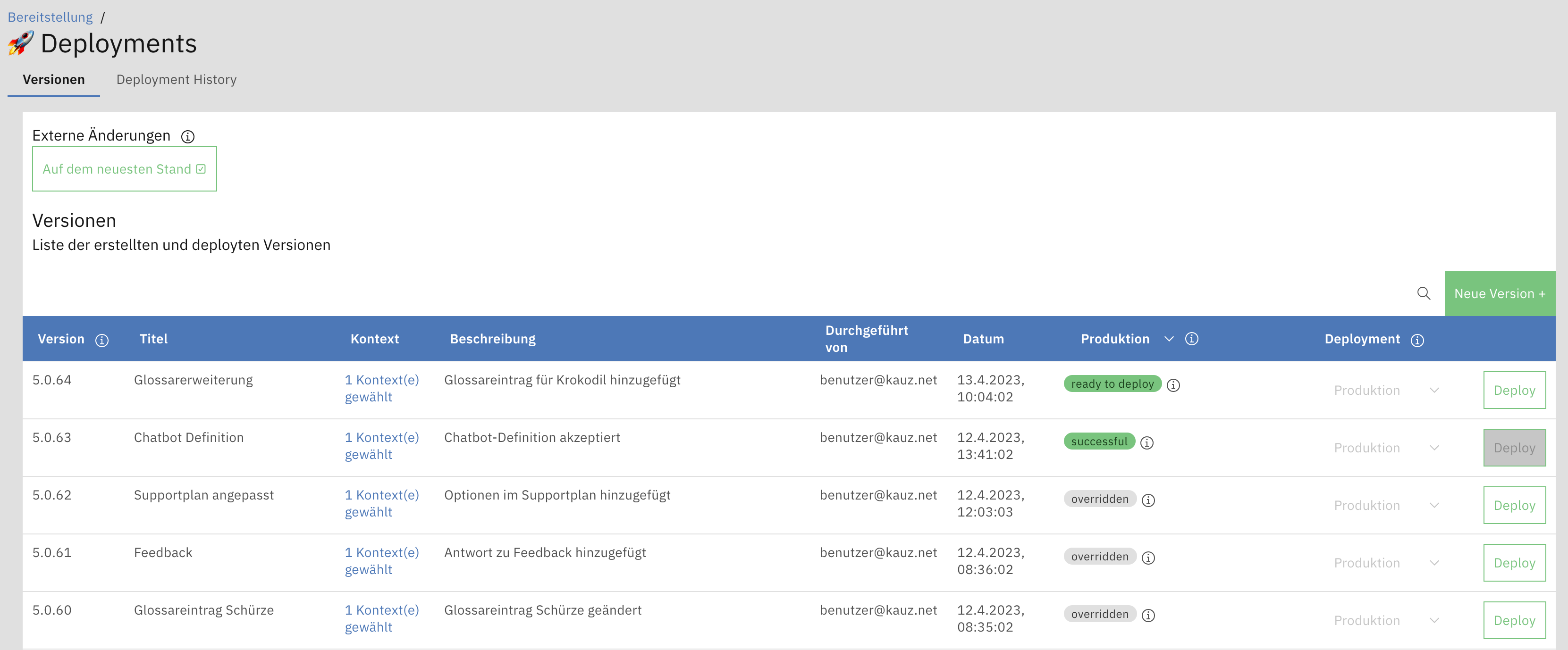Screen dimensions: 1568x650
Task: Click description Antwort zu Feedback hinzugefügt
Action: click(545, 553)
